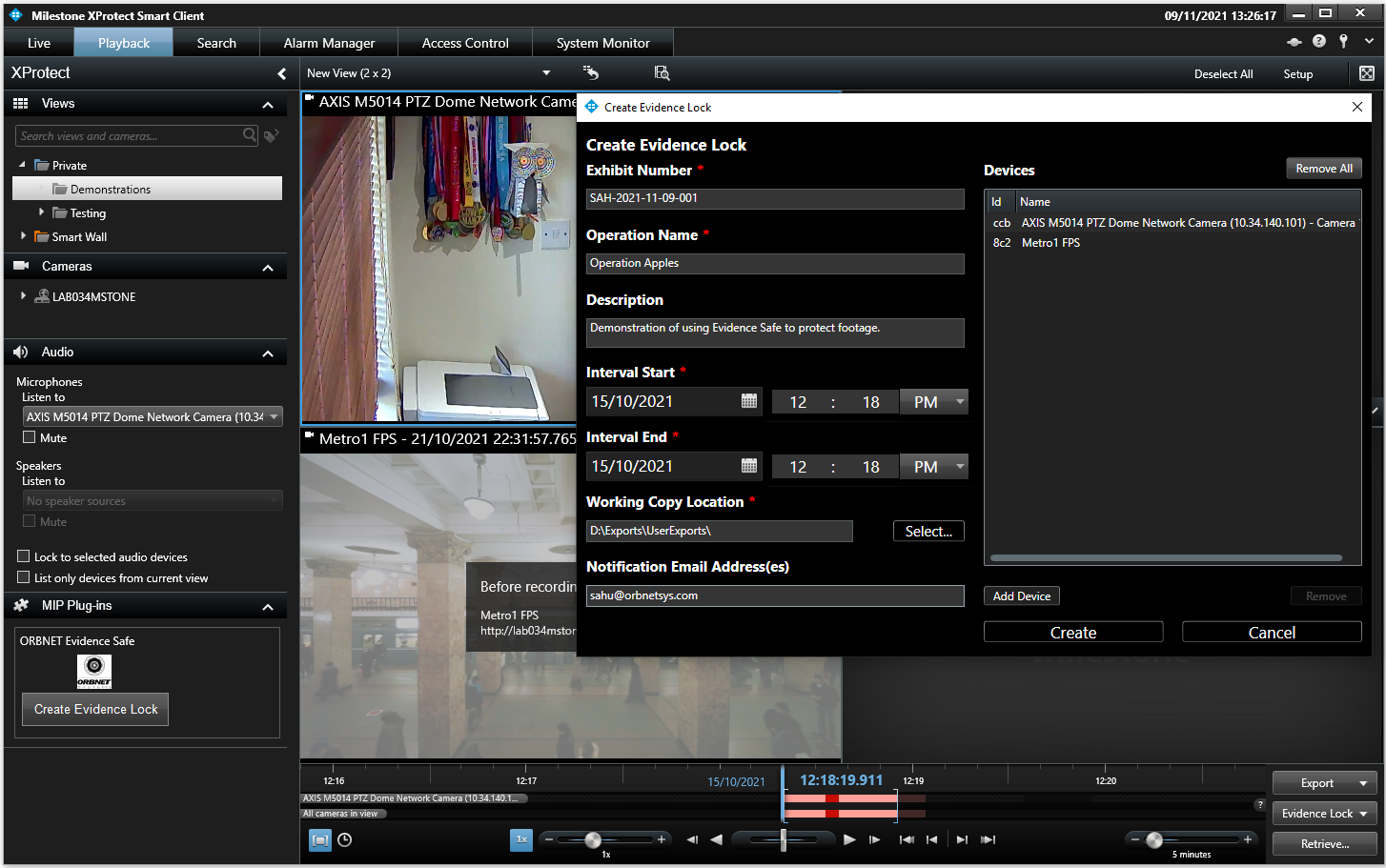This screenshot has width=1386, height=868.
Task: Expand the Smart Wall node
Action: click(23, 235)
